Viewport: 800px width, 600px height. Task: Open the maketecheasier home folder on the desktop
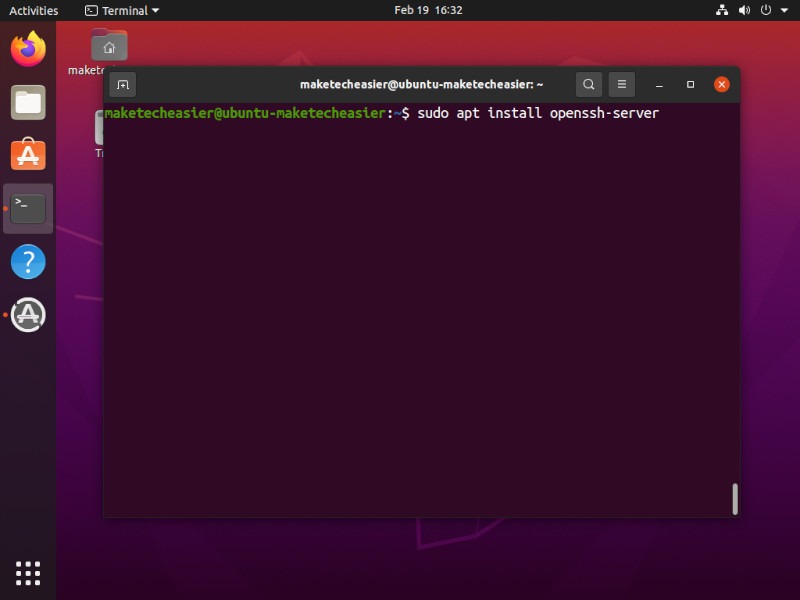[x=109, y=45]
